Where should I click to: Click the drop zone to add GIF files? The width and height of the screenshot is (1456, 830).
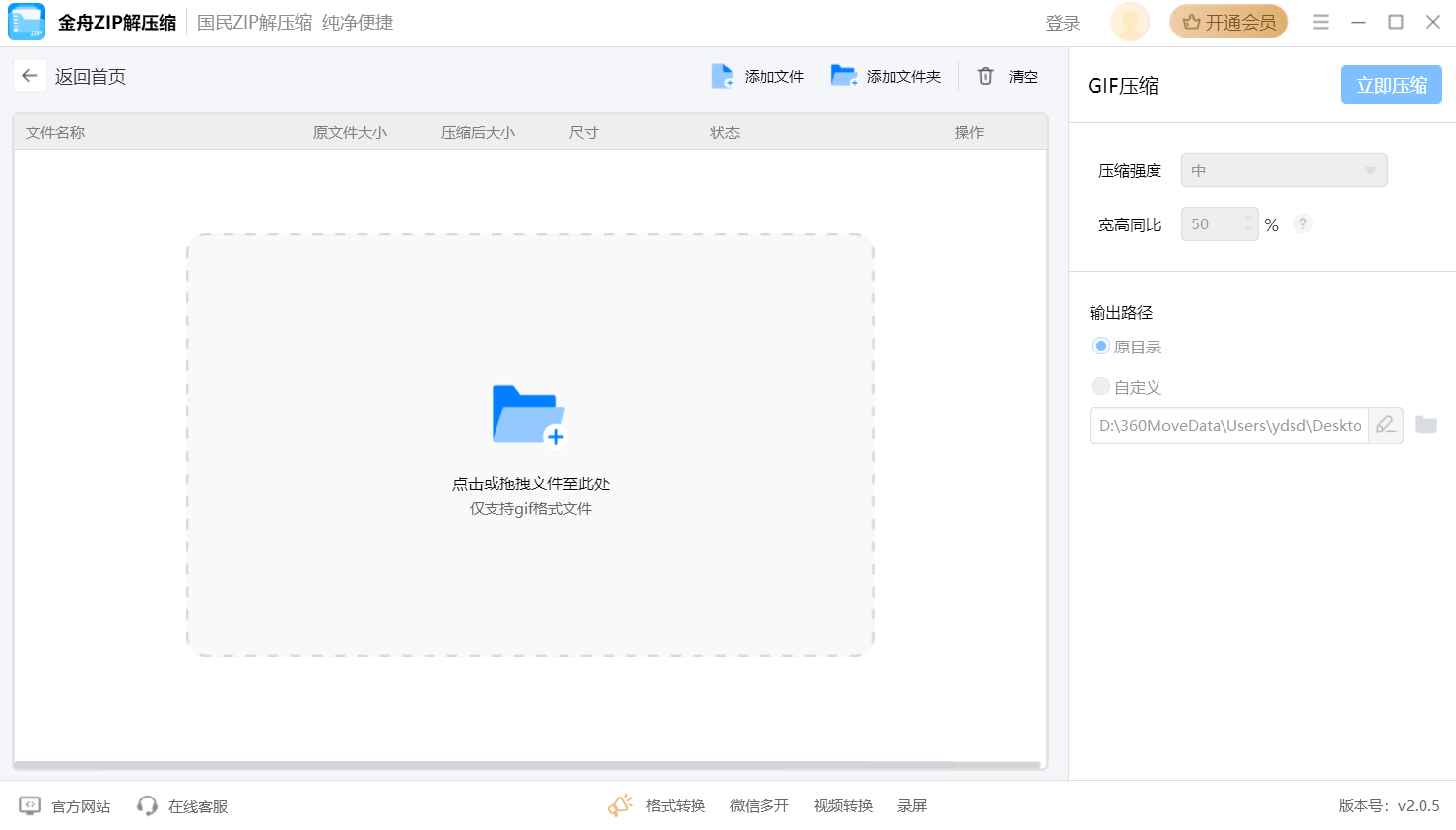pos(530,443)
